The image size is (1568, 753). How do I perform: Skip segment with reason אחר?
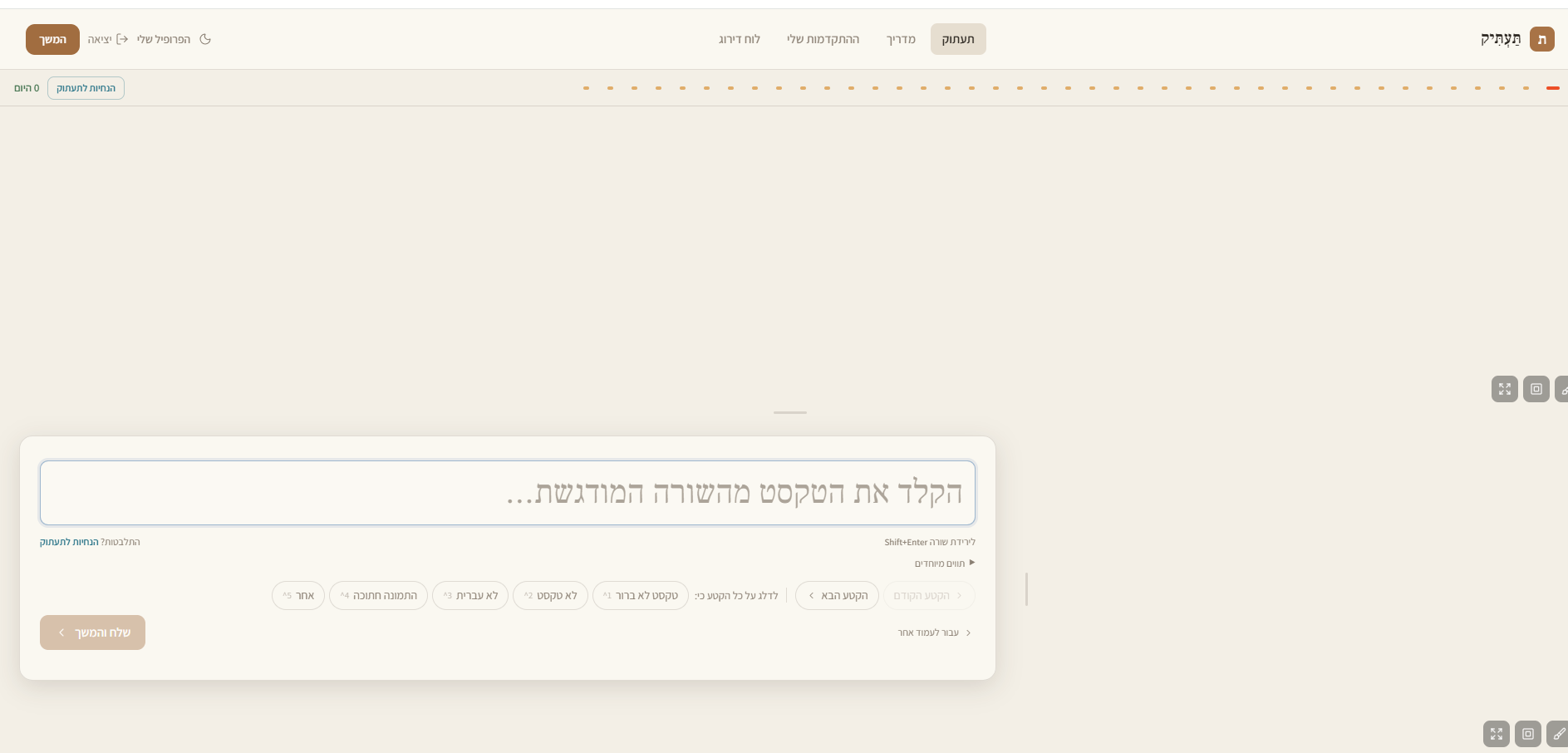[298, 595]
